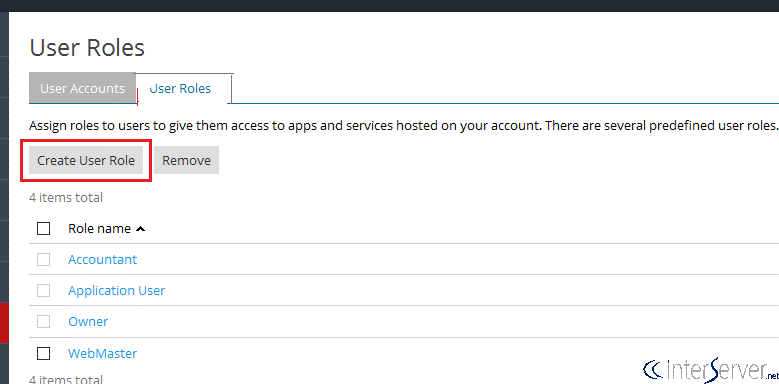Open the WebMaster role link
This screenshot has width=779, height=384.
point(102,353)
